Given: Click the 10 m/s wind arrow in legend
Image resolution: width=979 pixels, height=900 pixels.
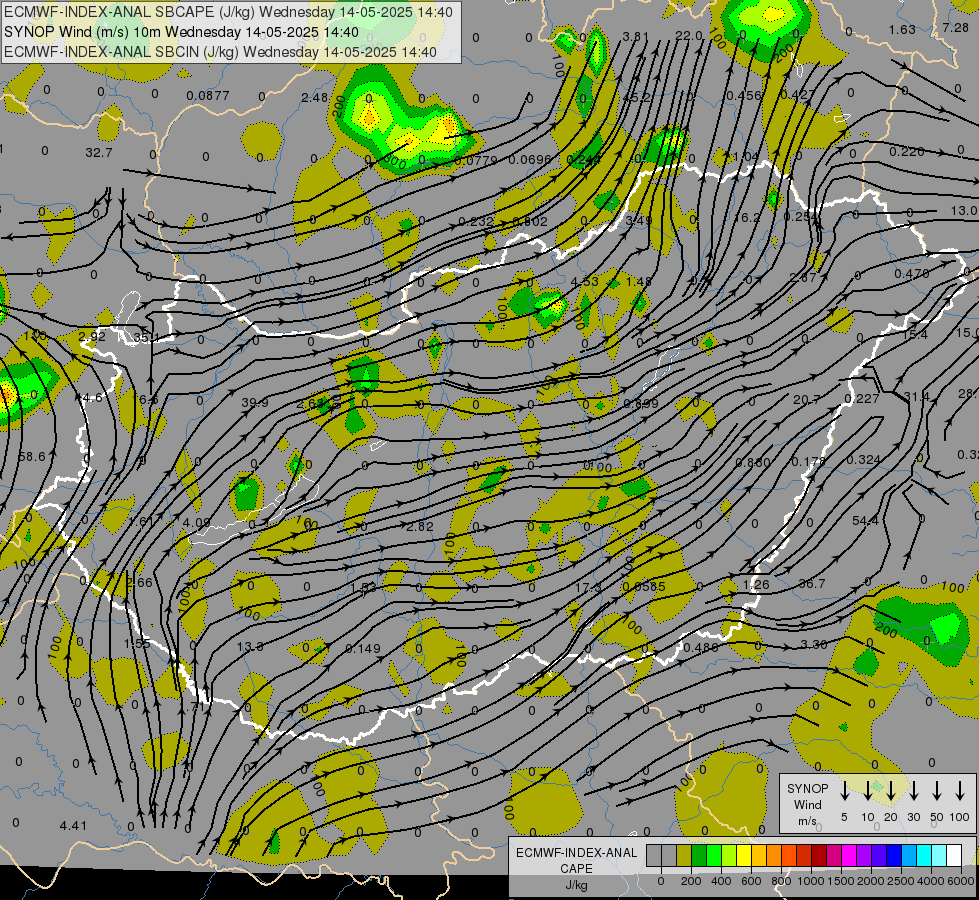Looking at the screenshot, I should 867,790.
